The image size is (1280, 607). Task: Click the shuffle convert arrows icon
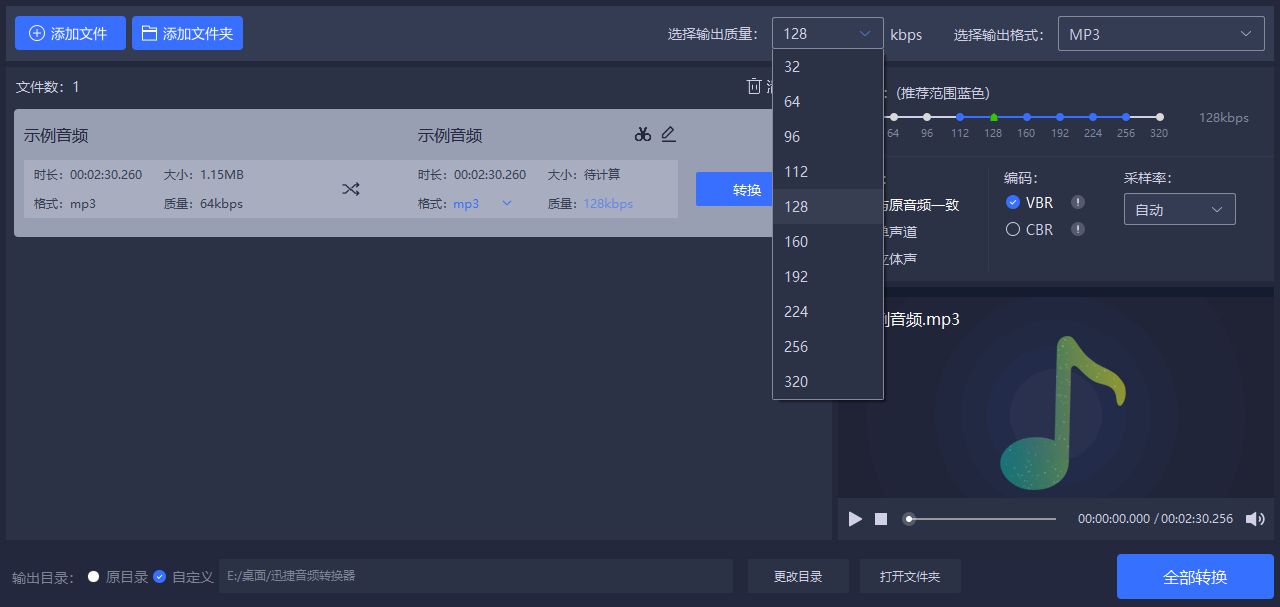click(x=350, y=189)
